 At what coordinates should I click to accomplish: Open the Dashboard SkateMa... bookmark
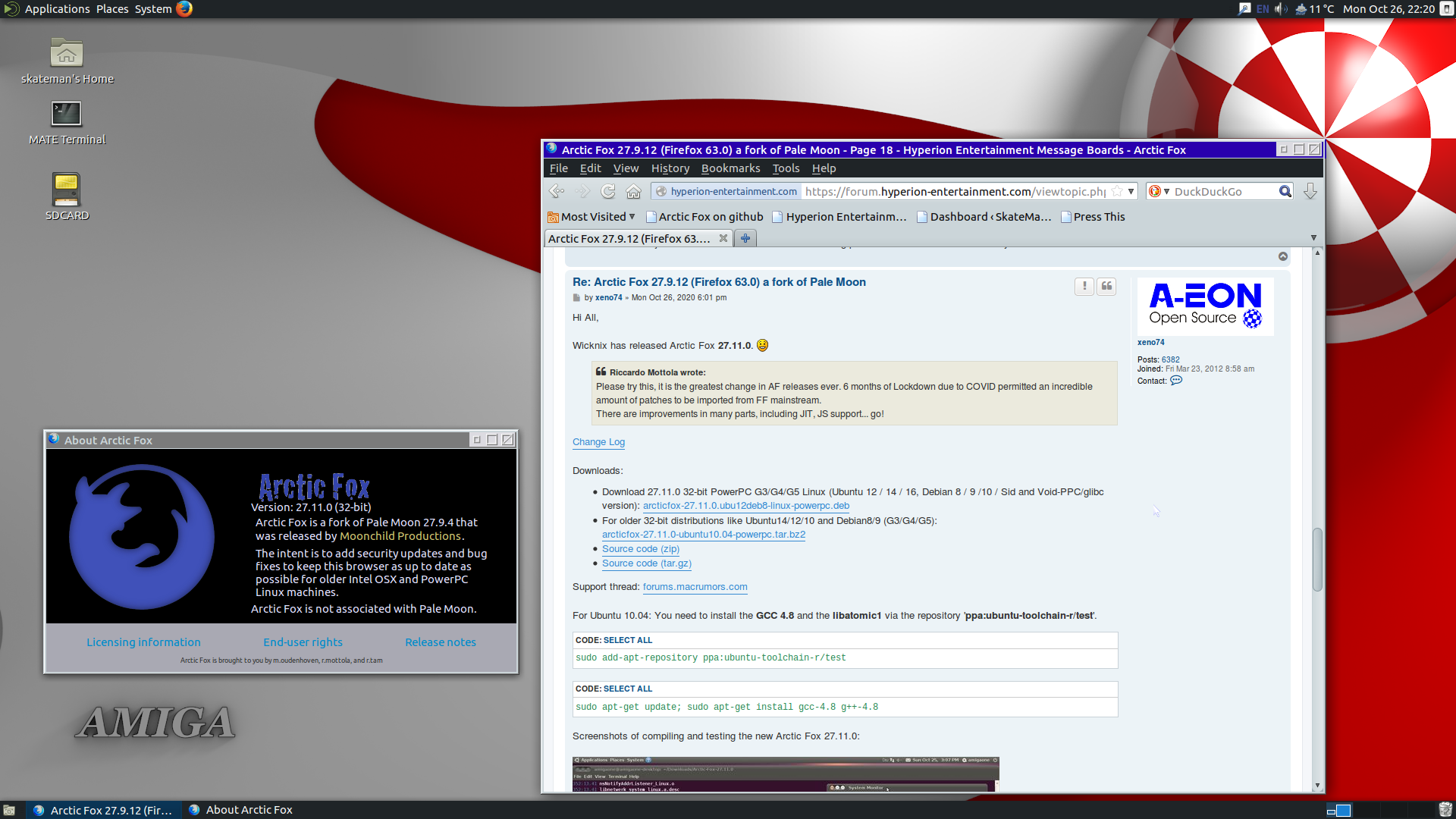[x=984, y=217]
